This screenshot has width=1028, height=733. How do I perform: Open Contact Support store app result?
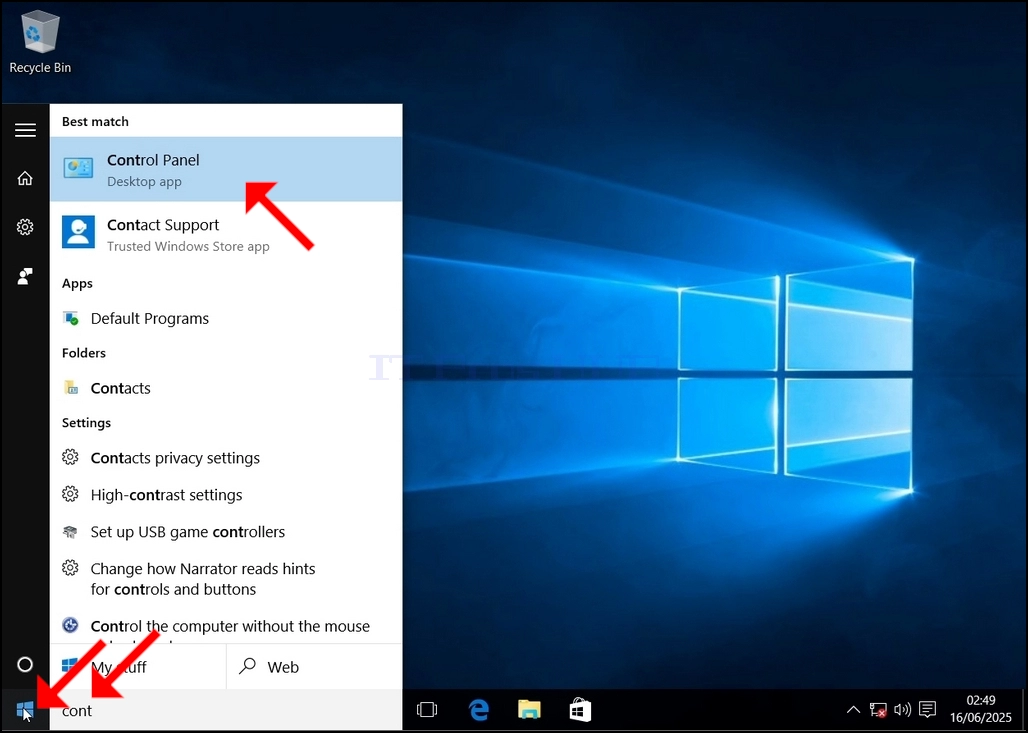pos(226,234)
